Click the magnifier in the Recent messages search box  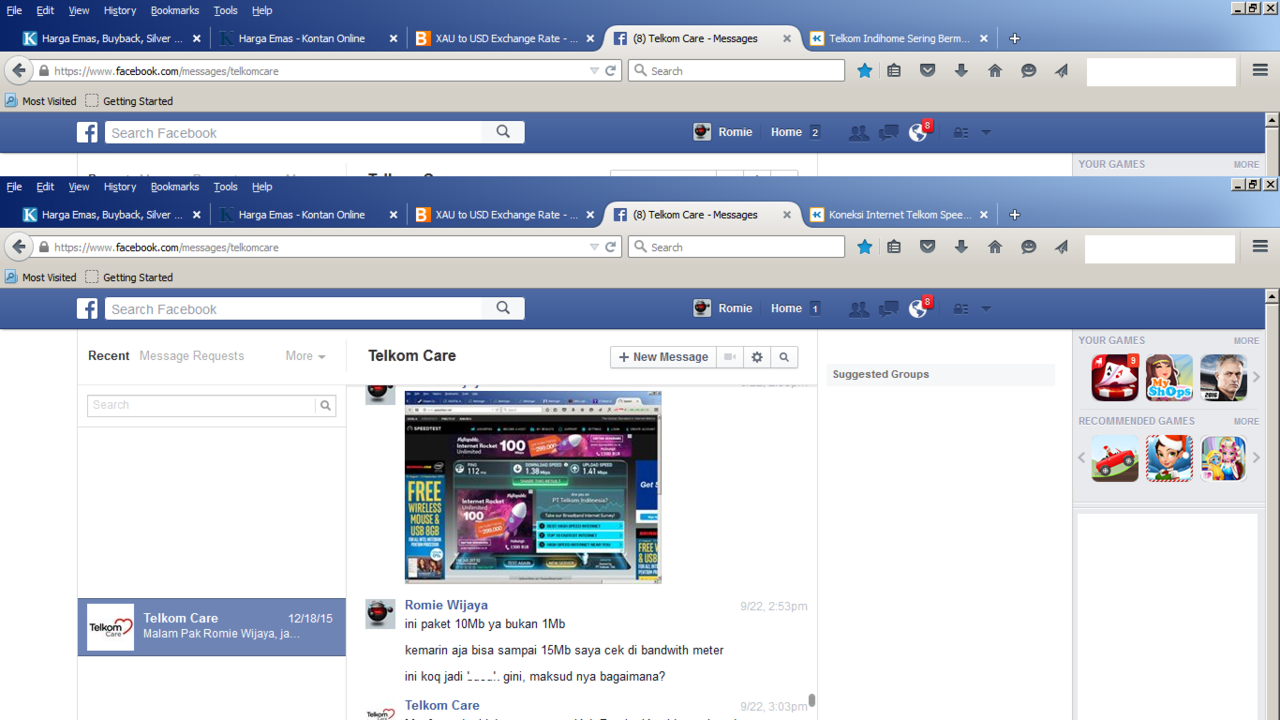coord(325,405)
